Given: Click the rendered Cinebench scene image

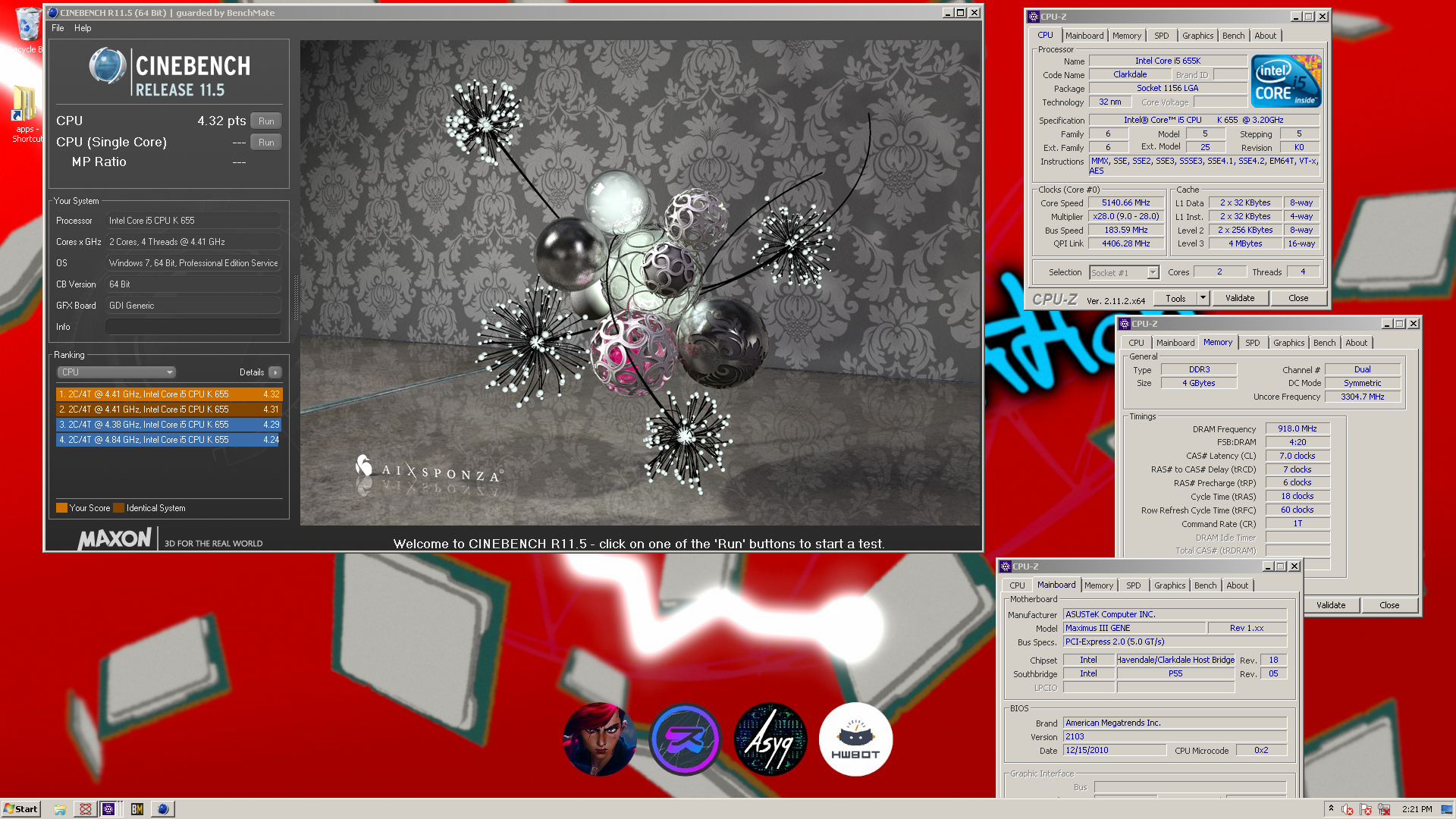Looking at the screenshot, I should (640, 282).
